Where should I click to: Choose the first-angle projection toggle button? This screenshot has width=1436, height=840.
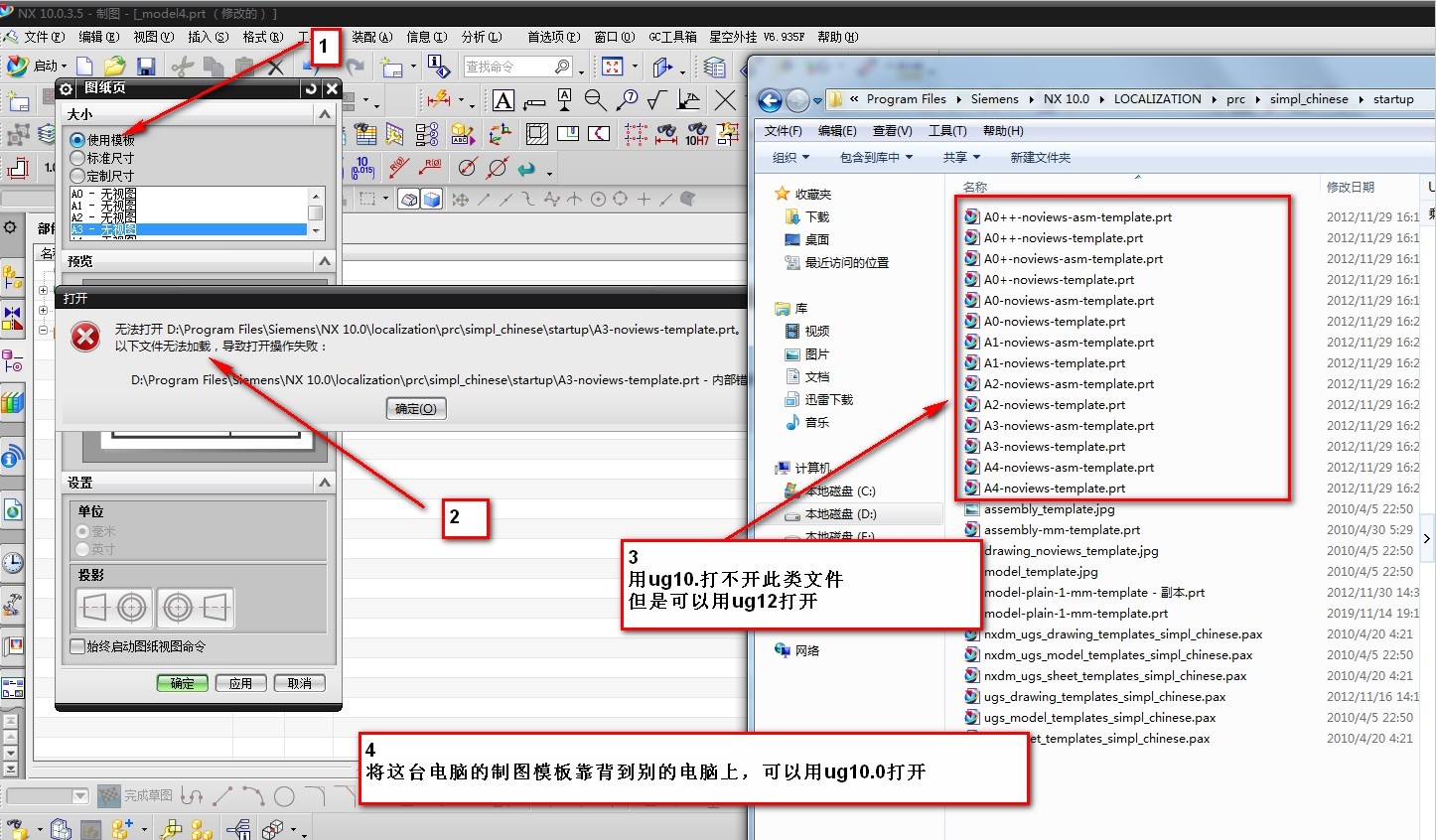[114, 607]
